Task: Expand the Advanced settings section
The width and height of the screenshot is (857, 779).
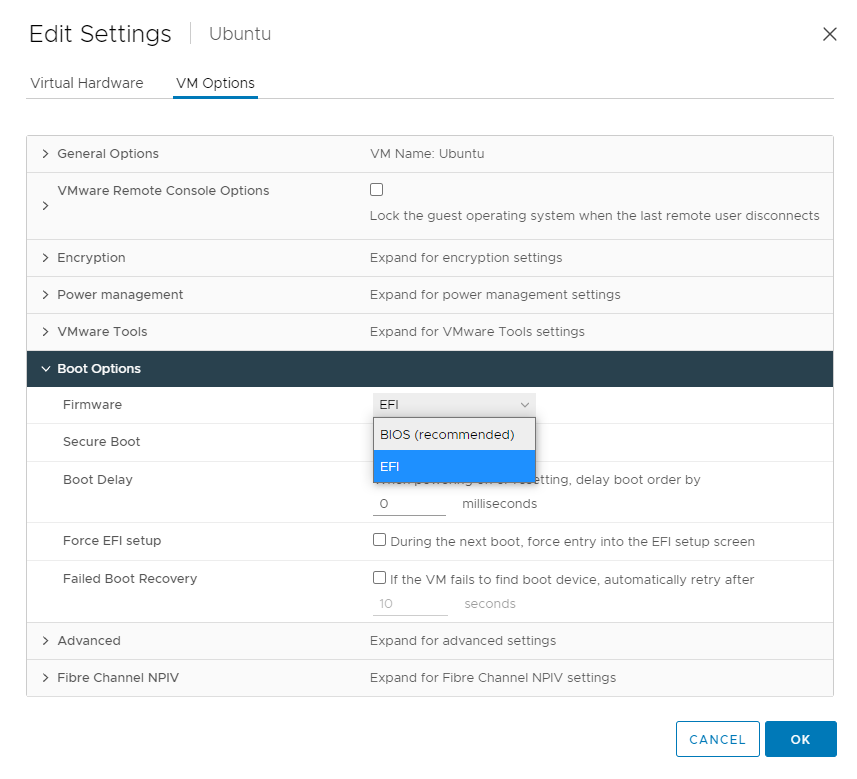Action: point(45,641)
